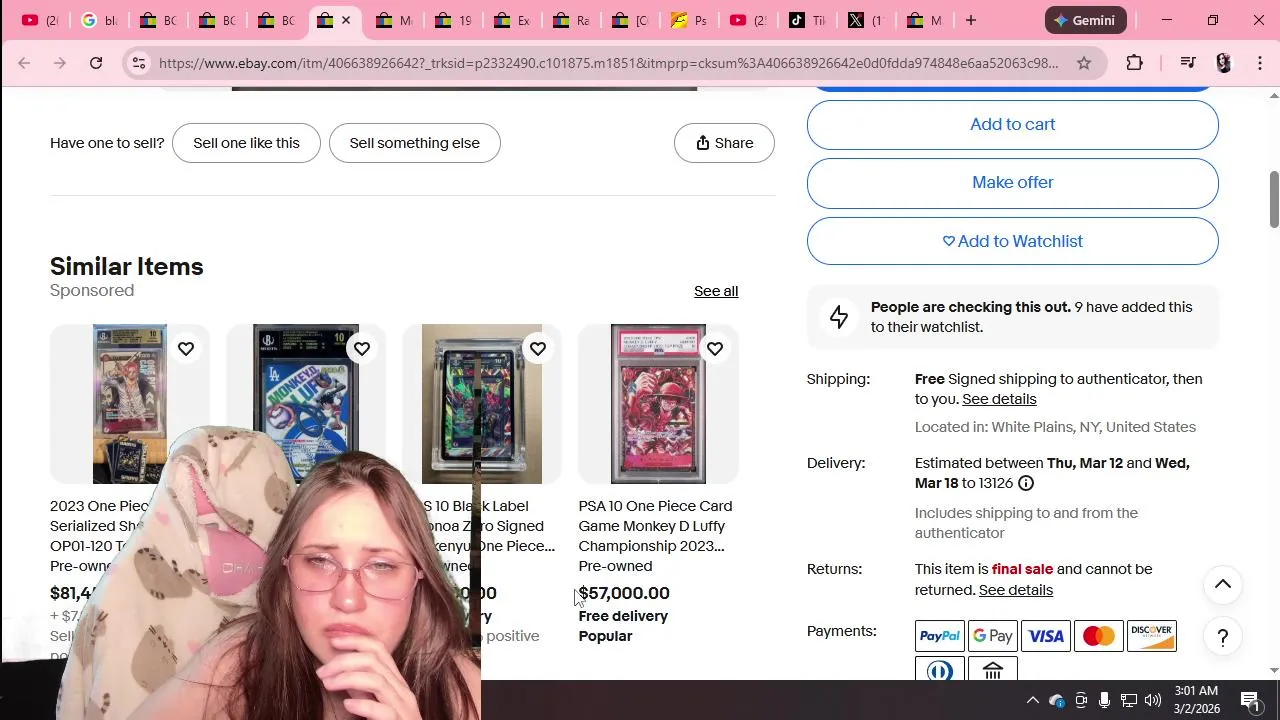The height and width of the screenshot is (720, 1280).
Task: Click the Discover payment icon
Action: click(1152, 636)
